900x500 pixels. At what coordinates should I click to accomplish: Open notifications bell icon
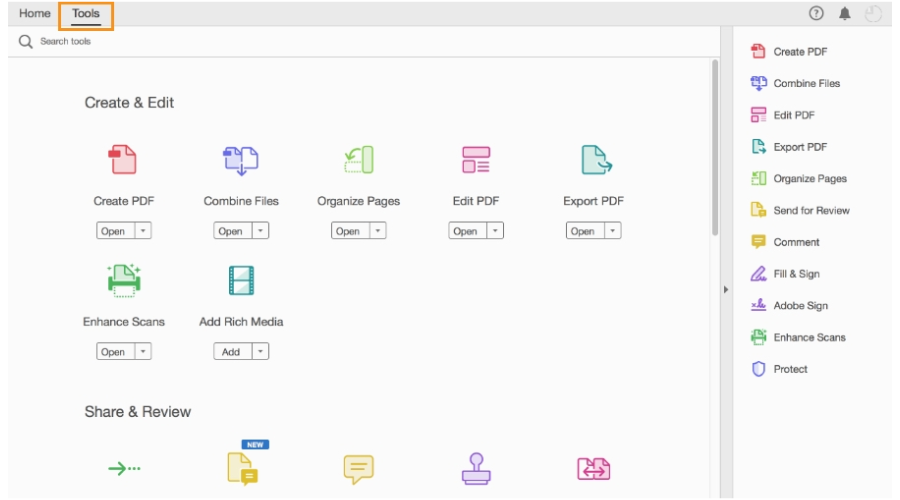tap(844, 13)
